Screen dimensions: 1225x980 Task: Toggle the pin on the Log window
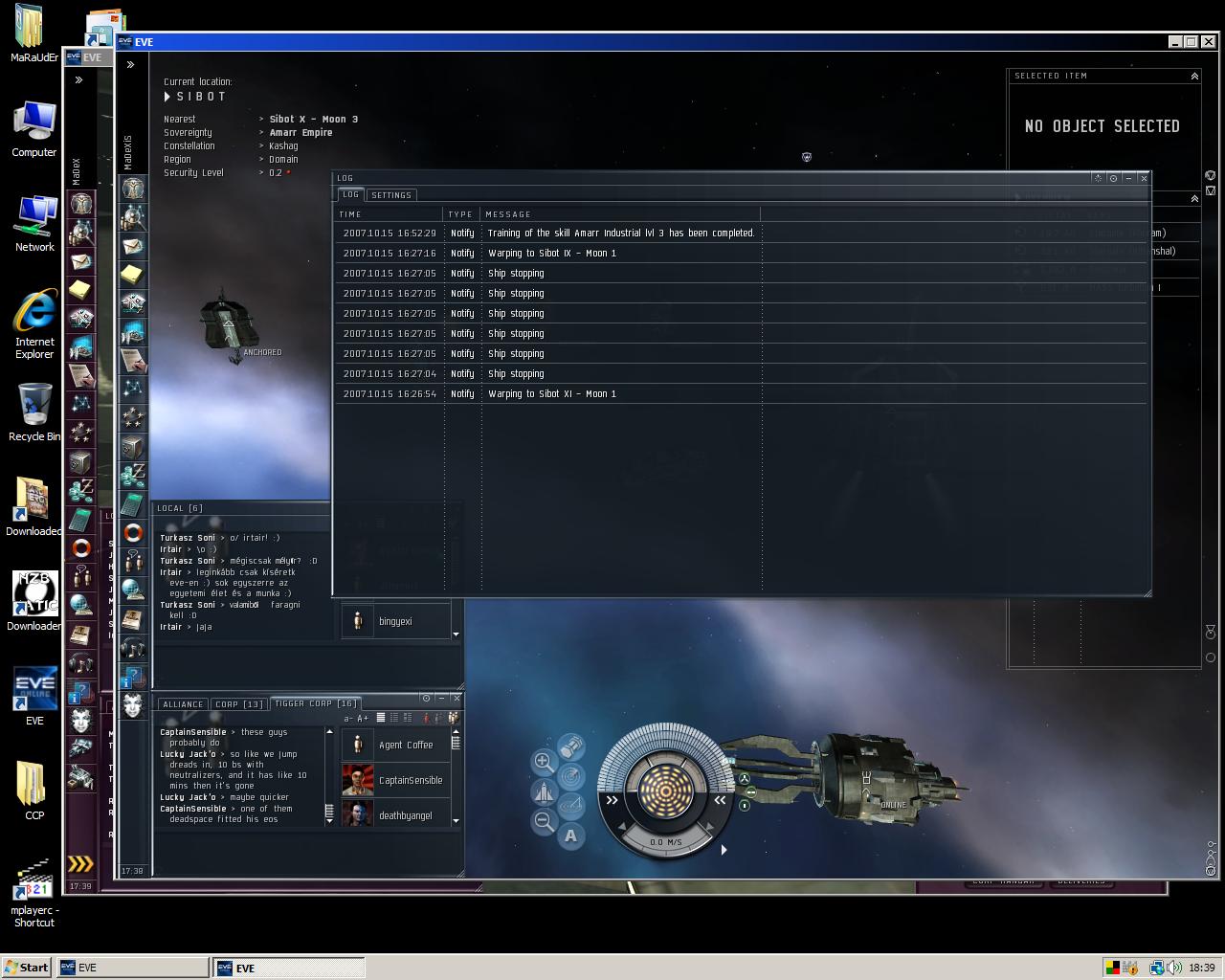coord(1113,178)
